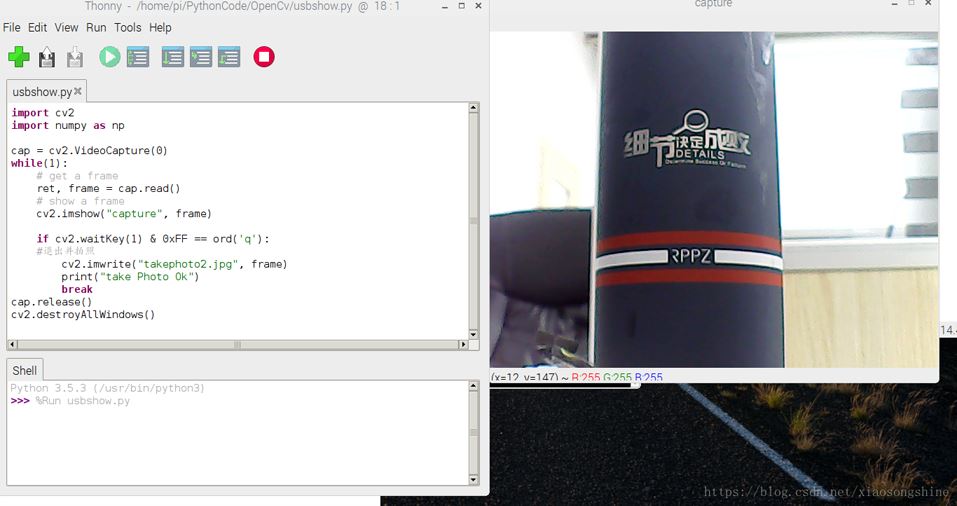Click editor vertical scrollbar up arrow
This screenshot has height=506, width=957.
click(473, 108)
